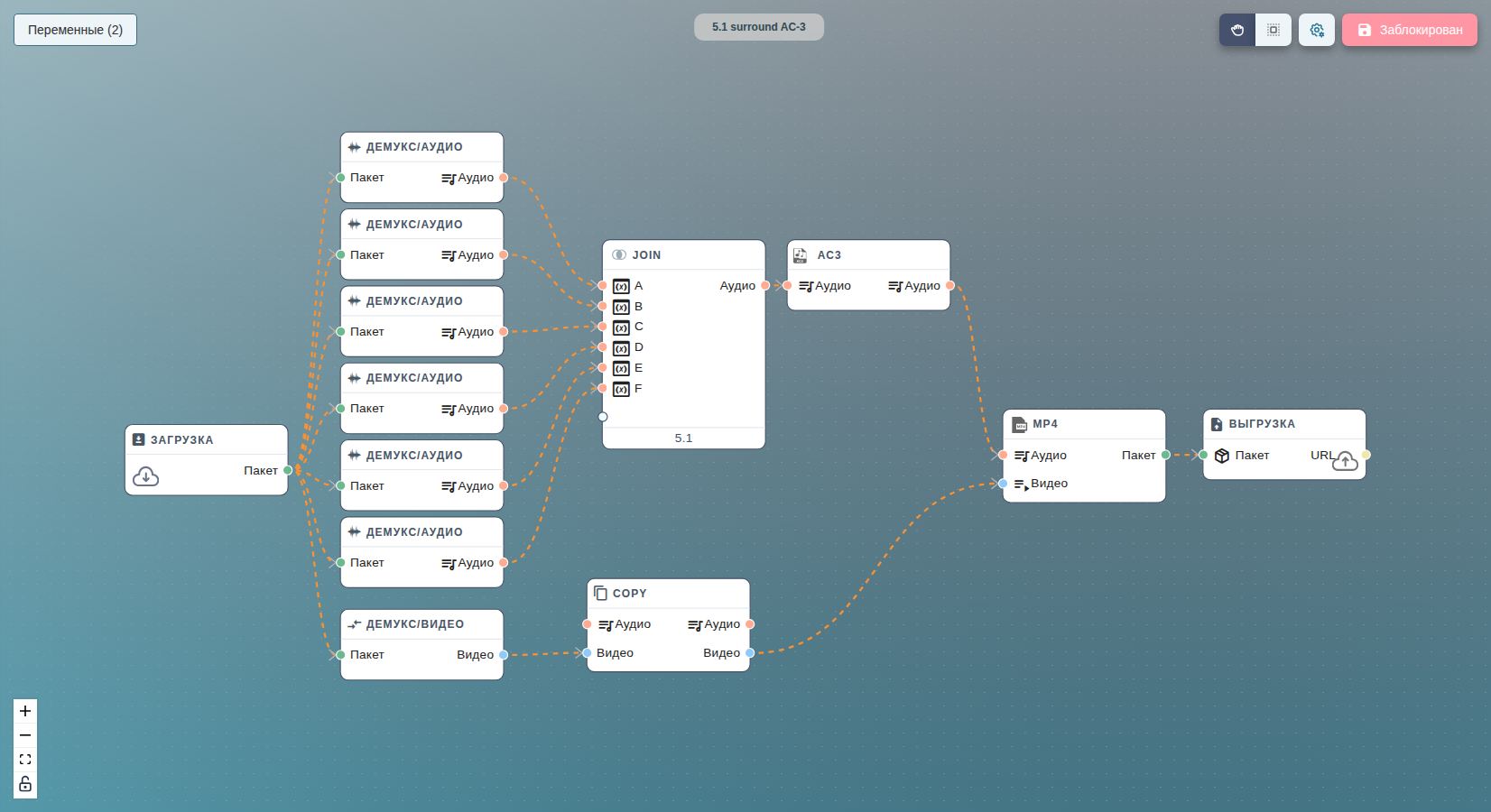Select the MP4 node header
Screen dimensions: 1491x812
[x=1084, y=424]
